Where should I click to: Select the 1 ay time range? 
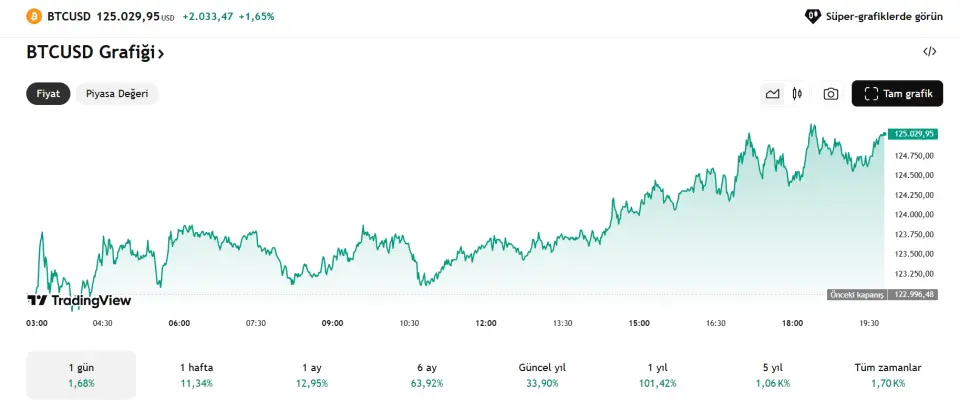311,375
